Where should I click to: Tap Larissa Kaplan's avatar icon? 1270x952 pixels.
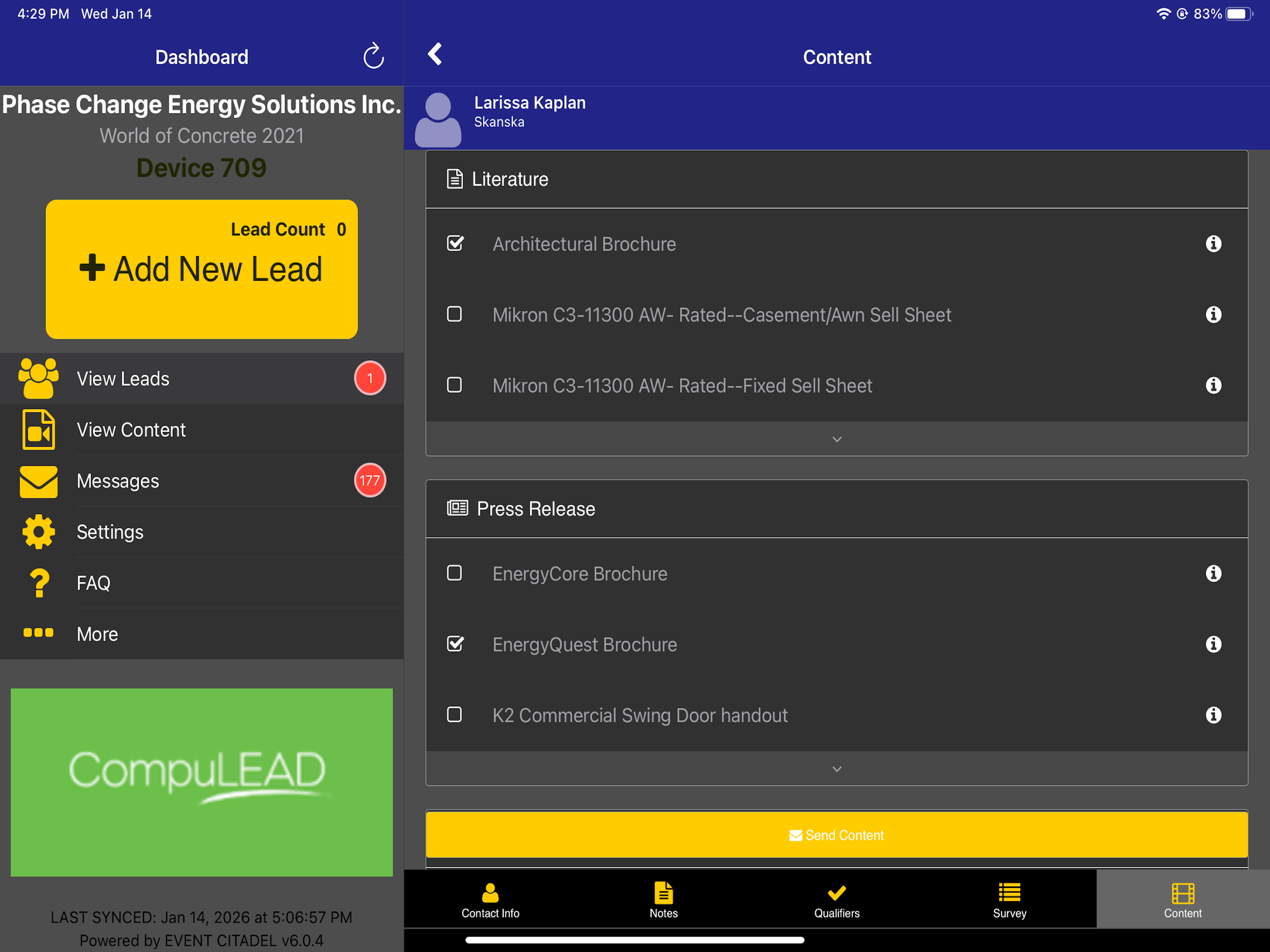click(438, 119)
